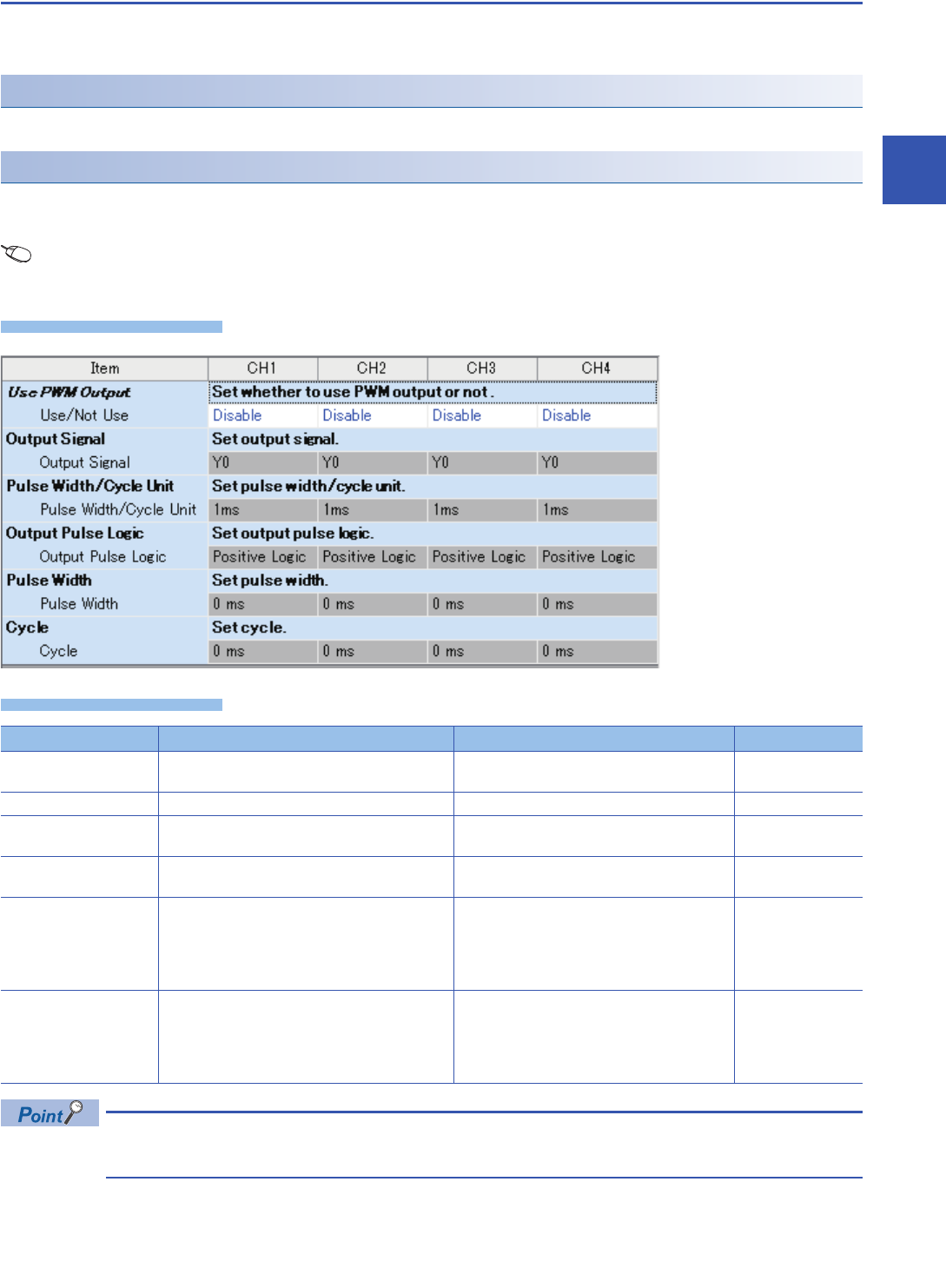Image resolution: width=946 pixels, height=1288 pixels.
Task: Click 'Set cycle.' description
Action: (249, 627)
